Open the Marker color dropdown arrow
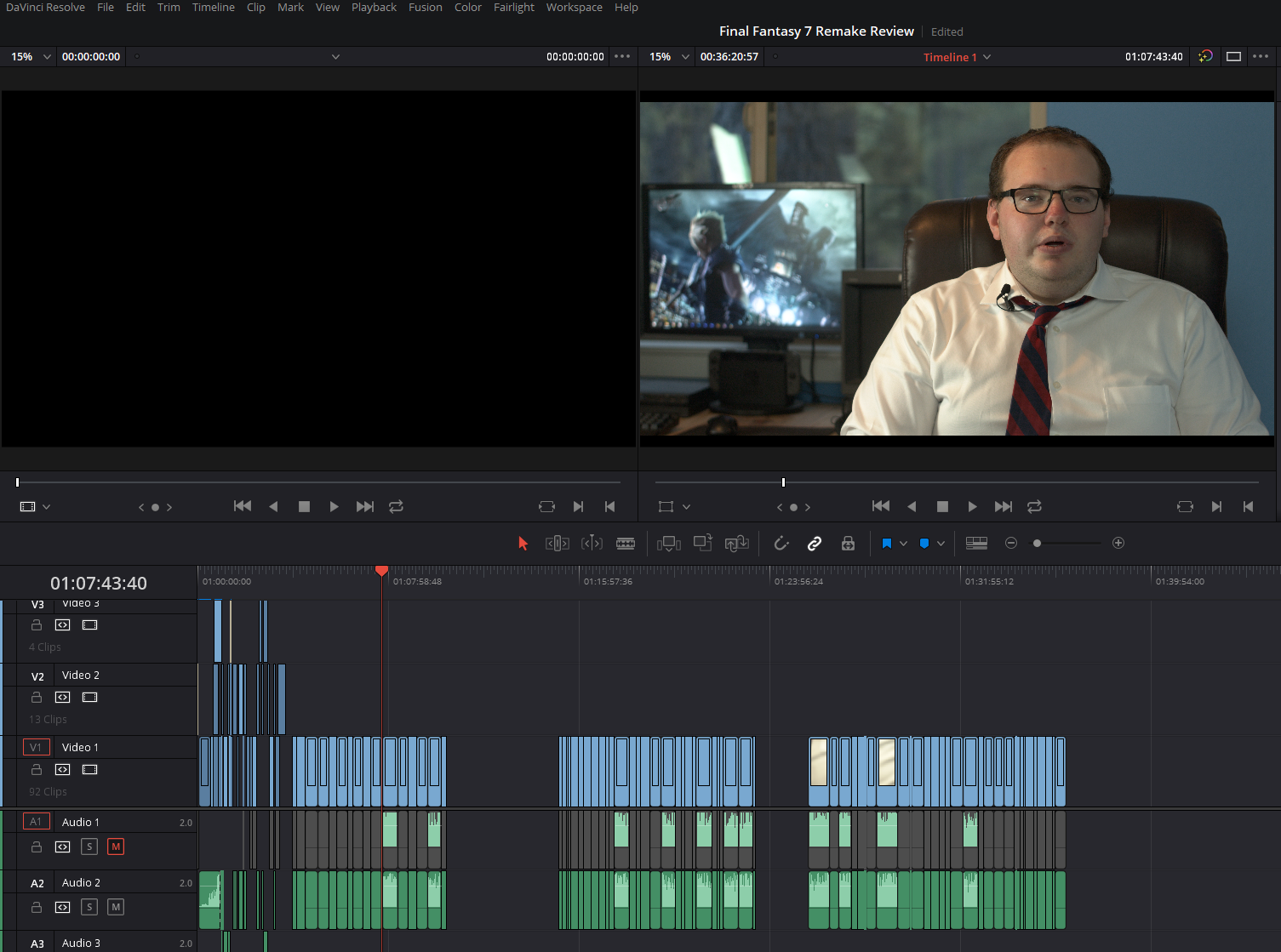The image size is (1281, 952). coord(941,543)
